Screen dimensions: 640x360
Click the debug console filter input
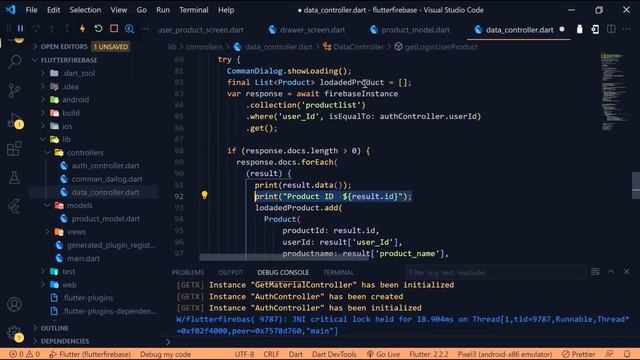496,272
